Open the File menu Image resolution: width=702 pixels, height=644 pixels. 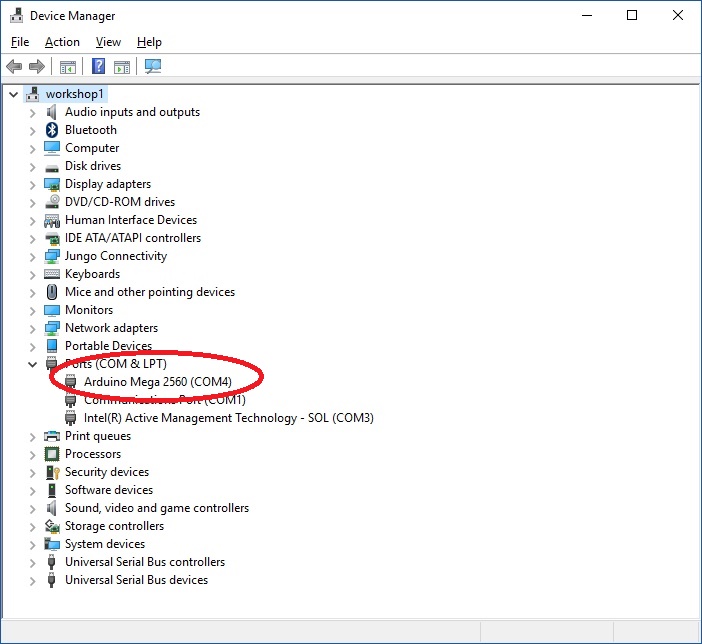[x=20, y=42]
